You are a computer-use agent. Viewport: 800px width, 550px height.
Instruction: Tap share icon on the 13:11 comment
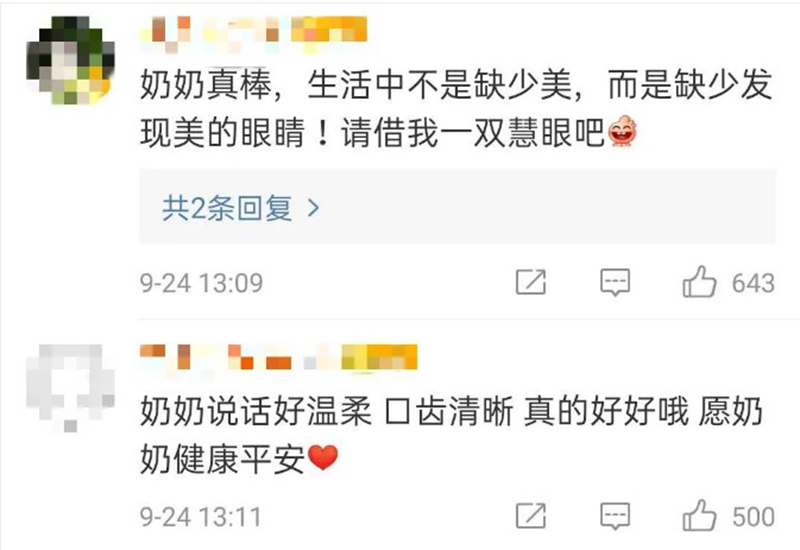point(531,516)
